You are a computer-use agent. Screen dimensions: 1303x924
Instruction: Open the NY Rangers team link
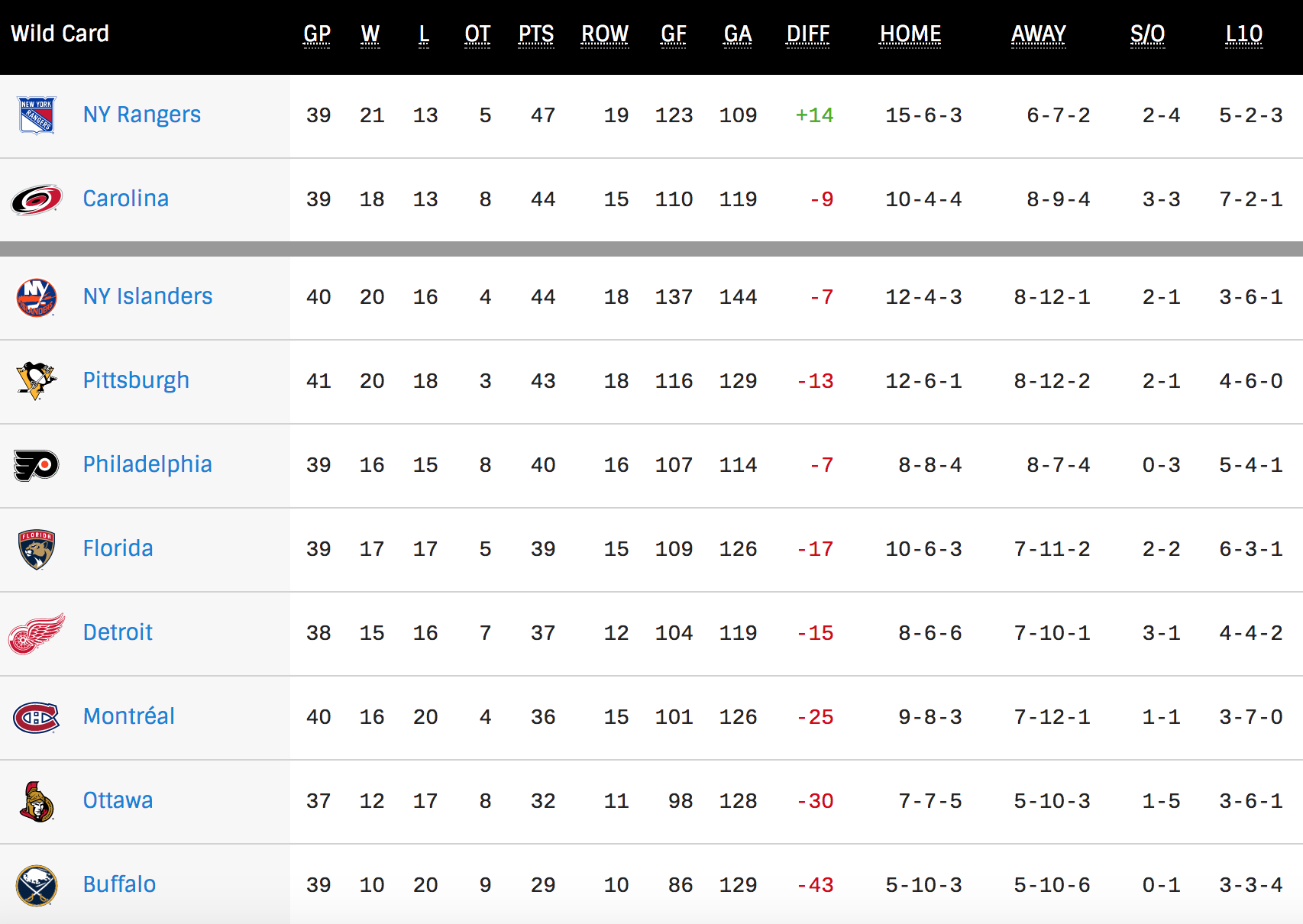pyautogui.click(x=141, y=115)
